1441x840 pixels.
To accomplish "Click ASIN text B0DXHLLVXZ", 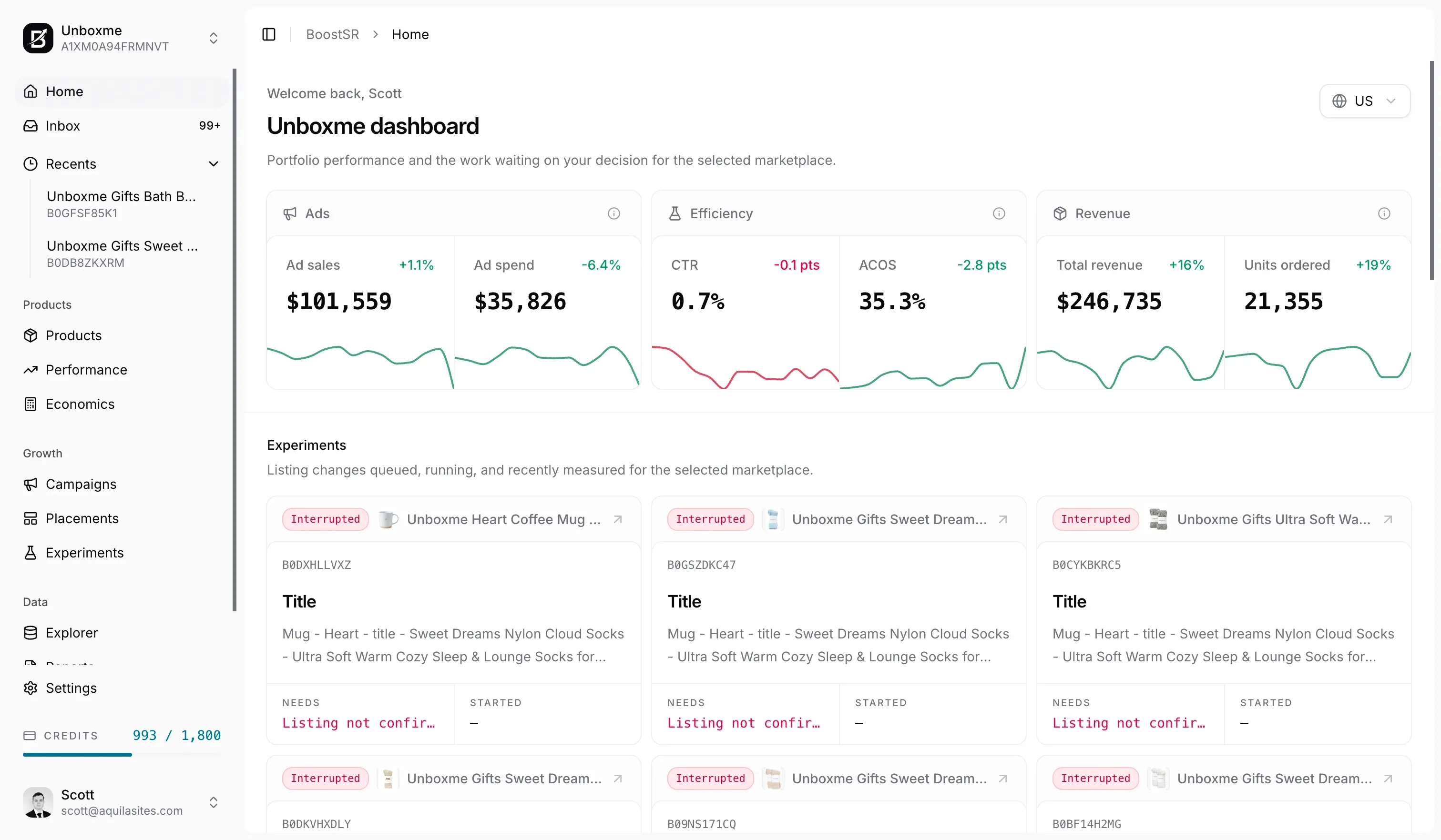I will click(x=316, y=565).
